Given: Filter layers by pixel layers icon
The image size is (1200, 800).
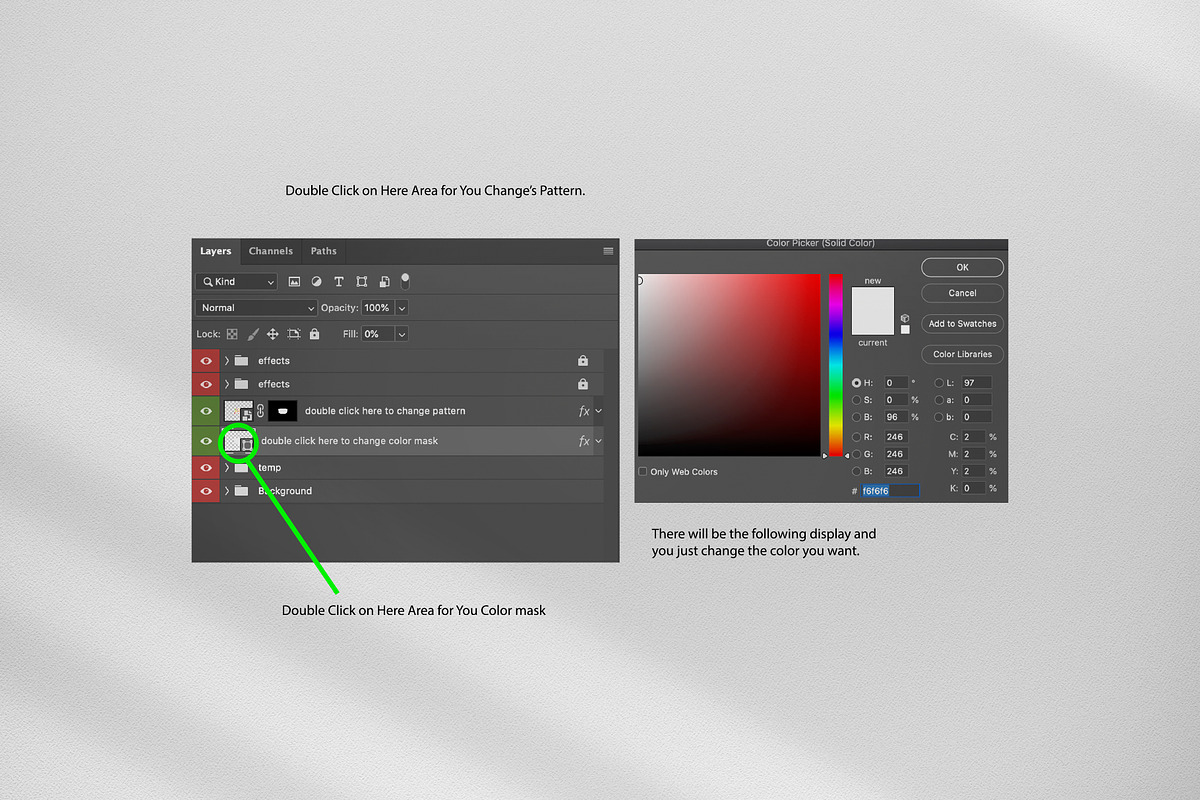Looking at the screenshot, I should (295, 282).
